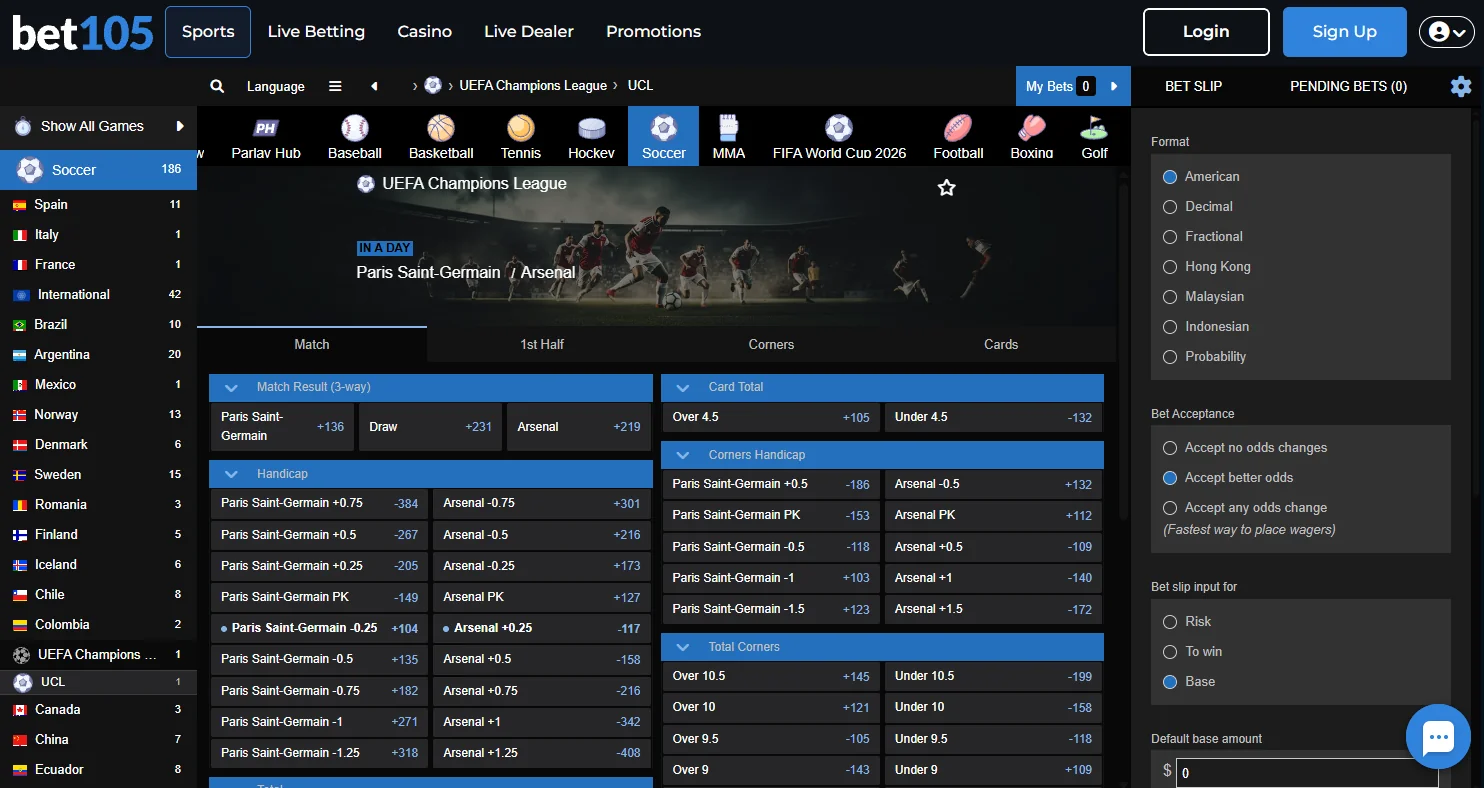Select the American odds format

click(1170, 176)
